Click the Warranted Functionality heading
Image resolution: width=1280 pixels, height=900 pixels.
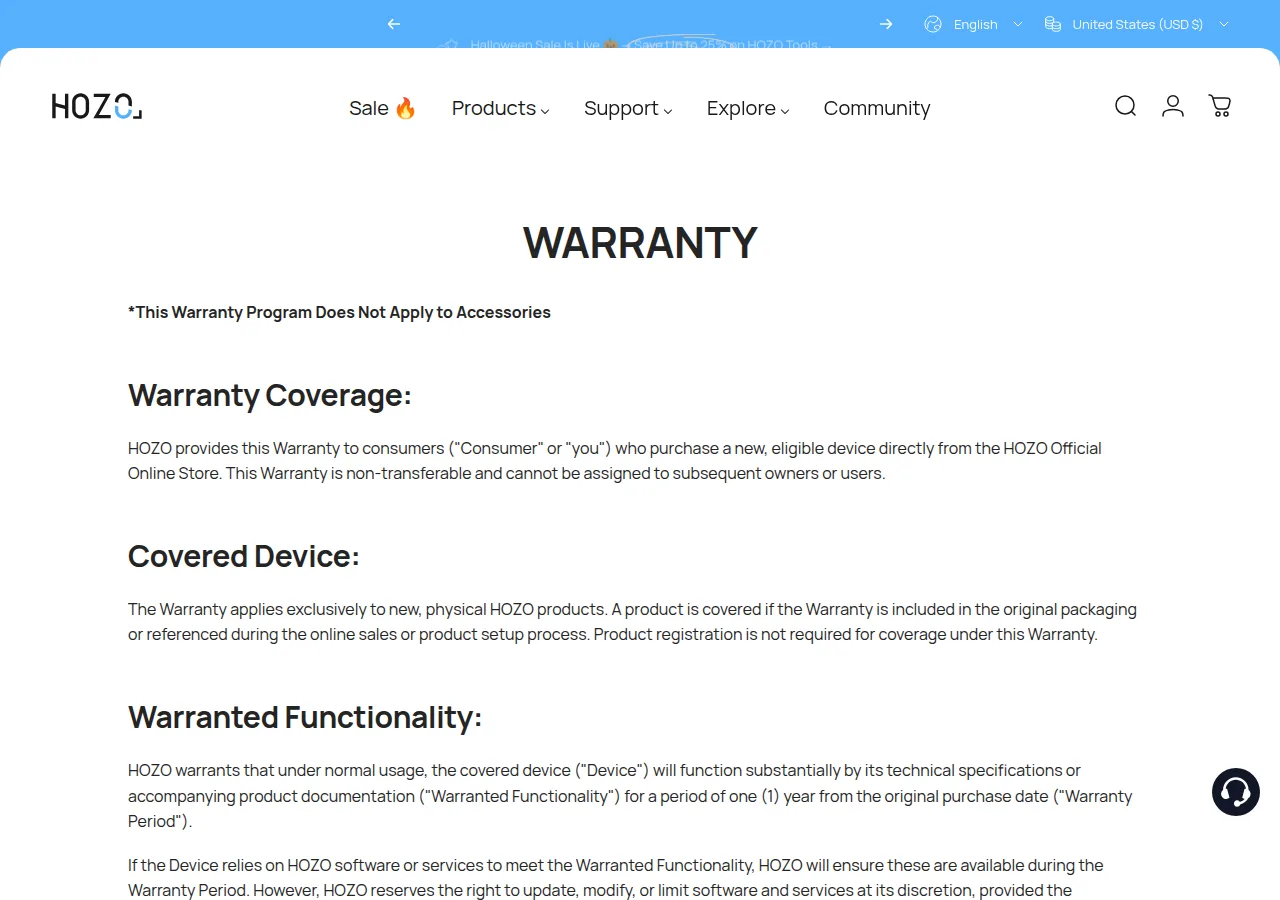(x=305, y=717)
